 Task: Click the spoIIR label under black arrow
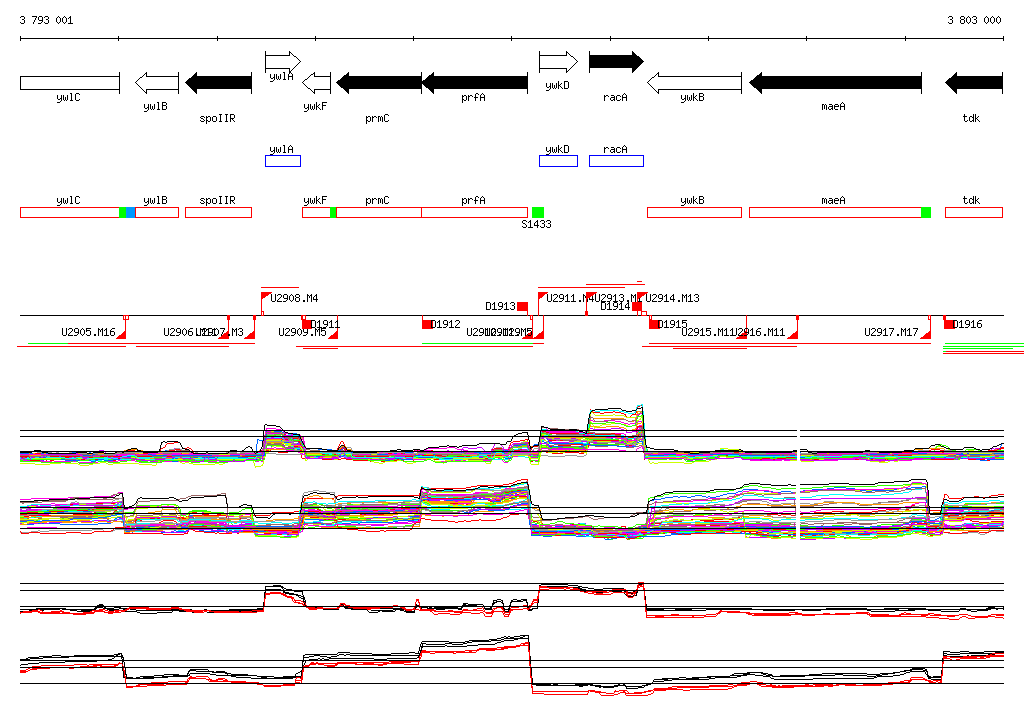(x=217, y=118)
